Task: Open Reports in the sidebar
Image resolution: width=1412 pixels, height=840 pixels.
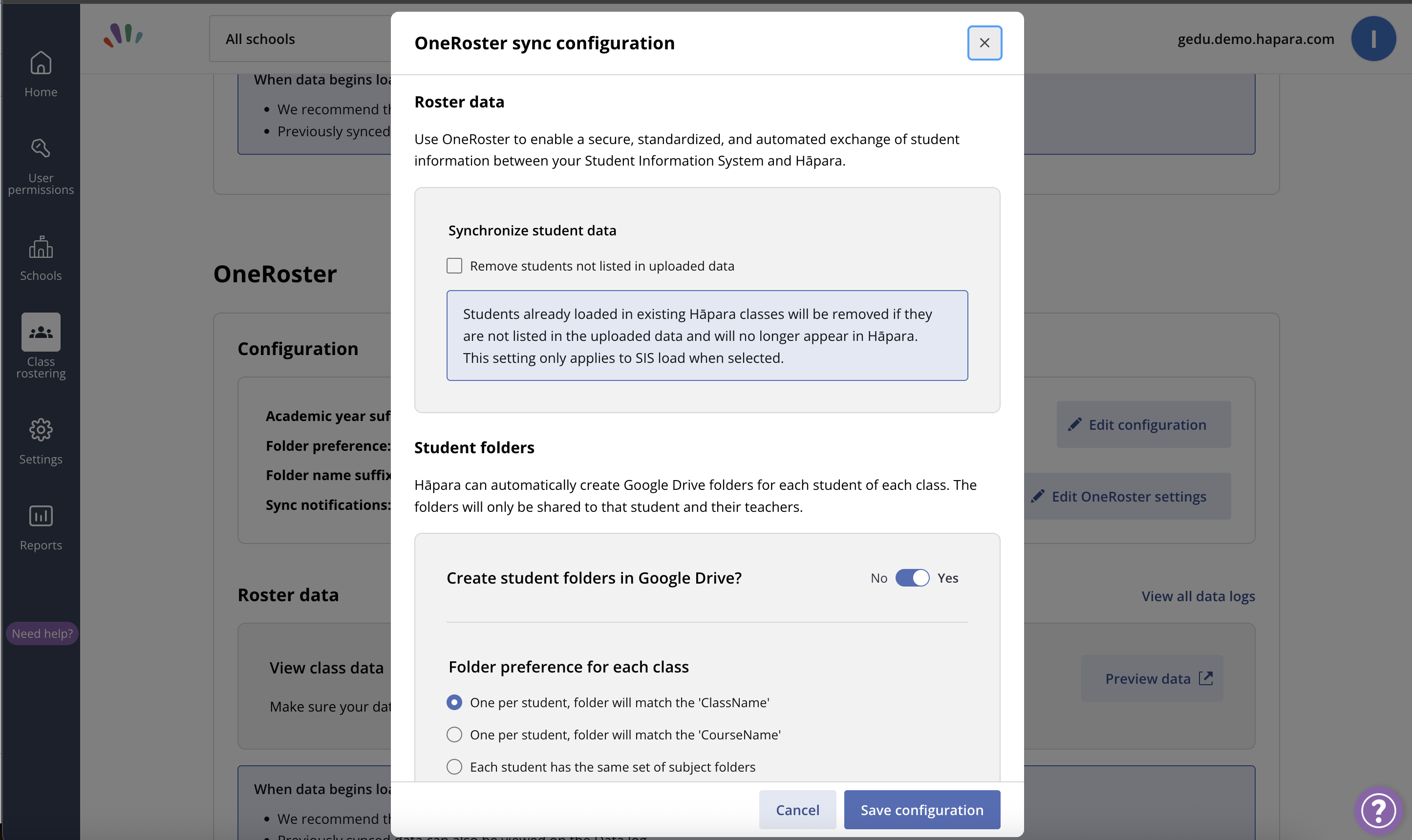Action: pyautogui.click(x=41, y=528)
